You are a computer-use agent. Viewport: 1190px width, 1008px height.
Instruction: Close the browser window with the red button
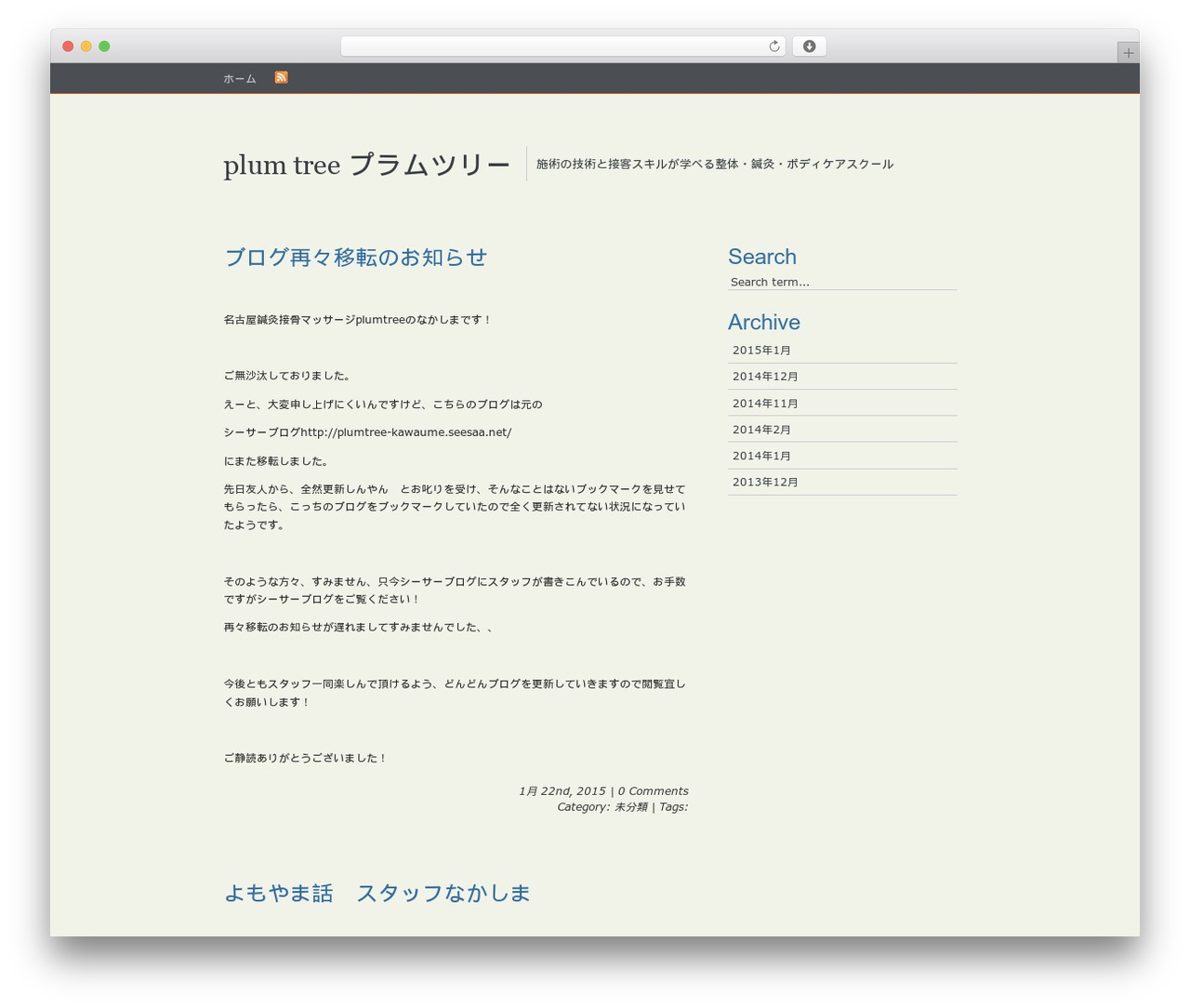pos(68,46)
